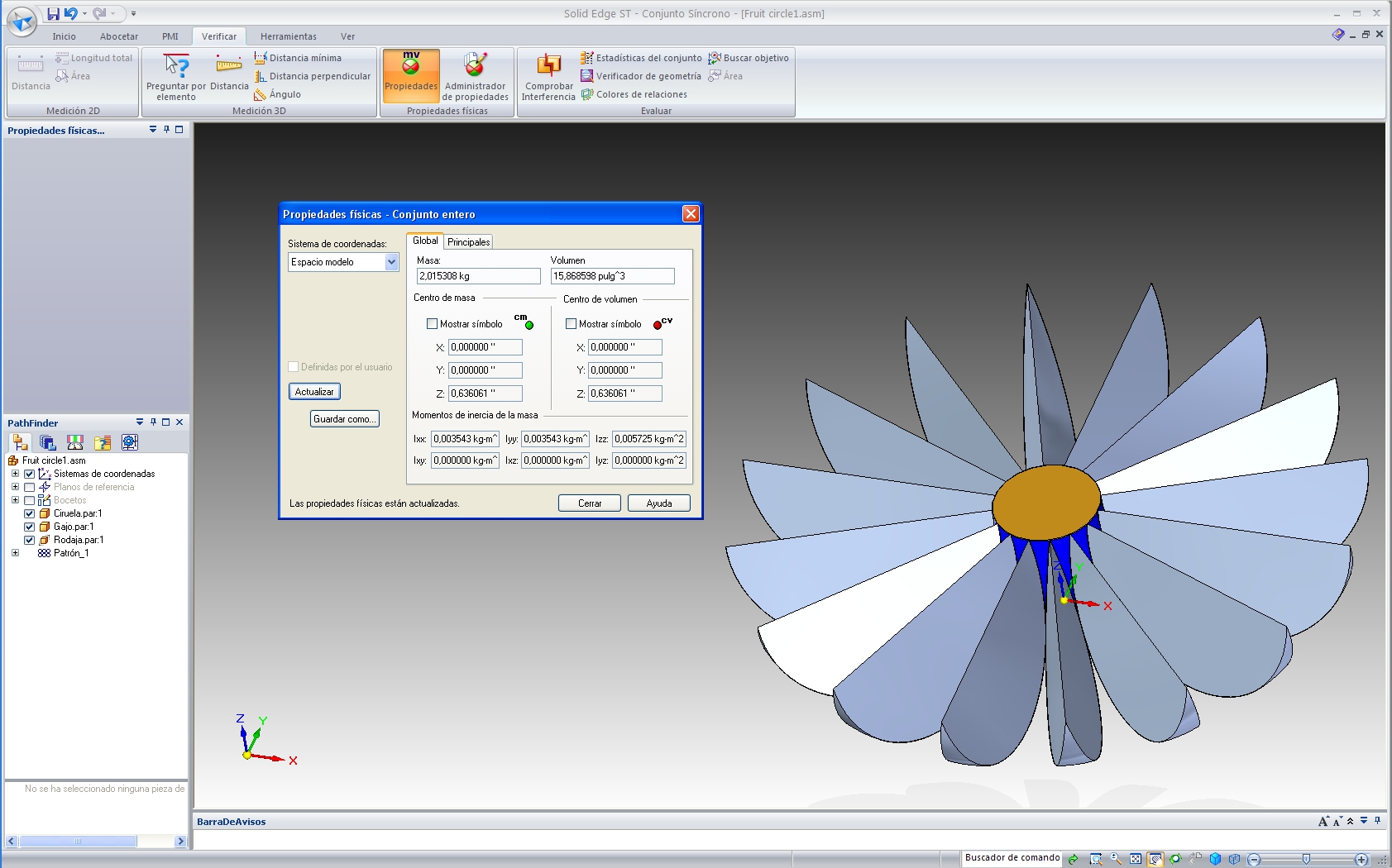The image size is (1392, 868).
Task: Expand Sistemas de coordenadas tree node
Action: (15, 474)
